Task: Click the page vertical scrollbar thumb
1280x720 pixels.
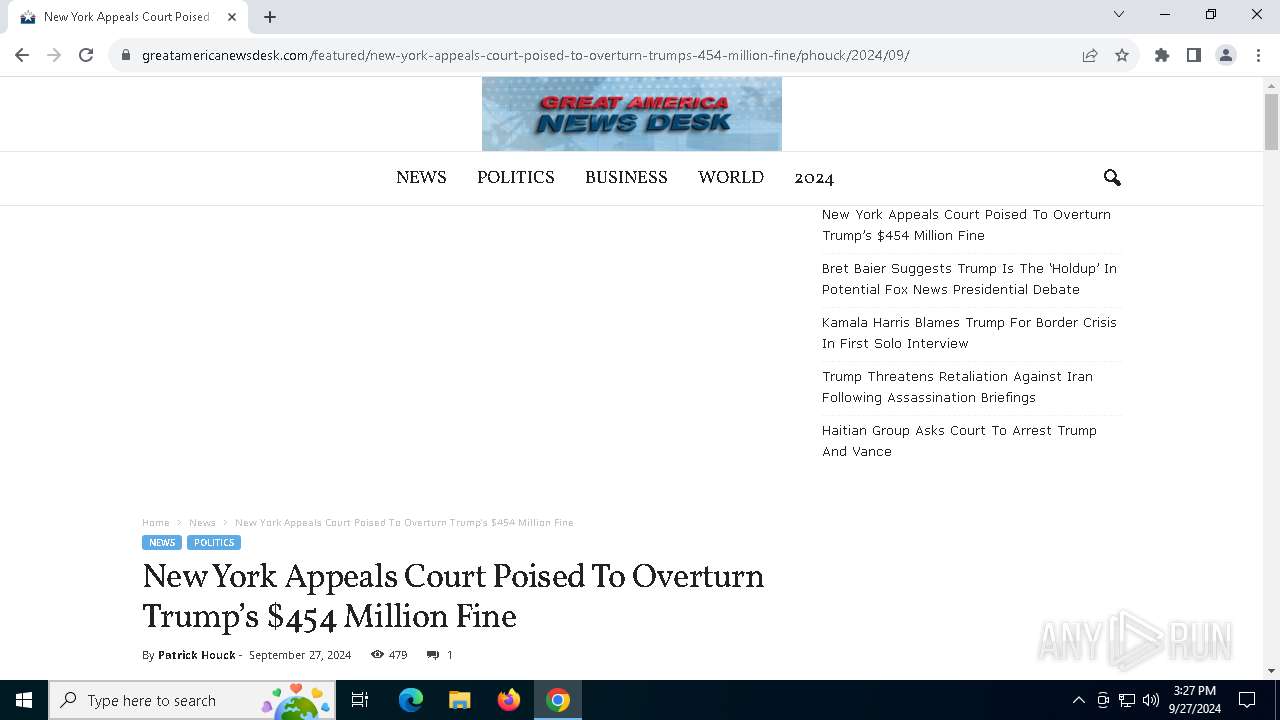Action: (x=1272, y=122)
